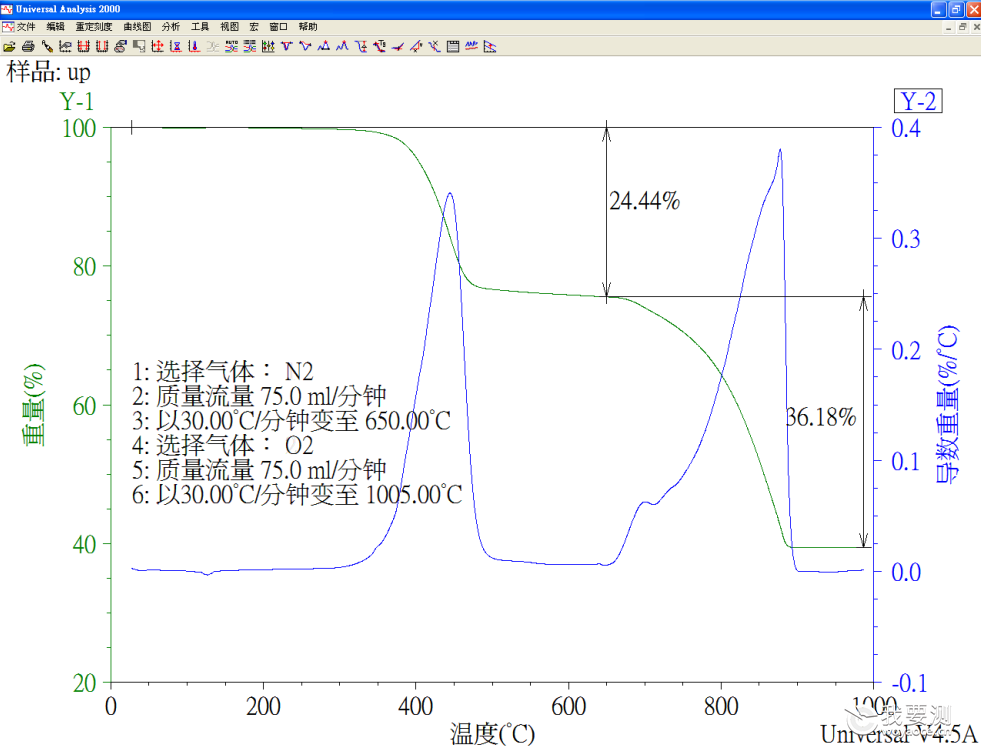Select the thermometer temperature tool icon
981x749 pixels.
(195, 46)
